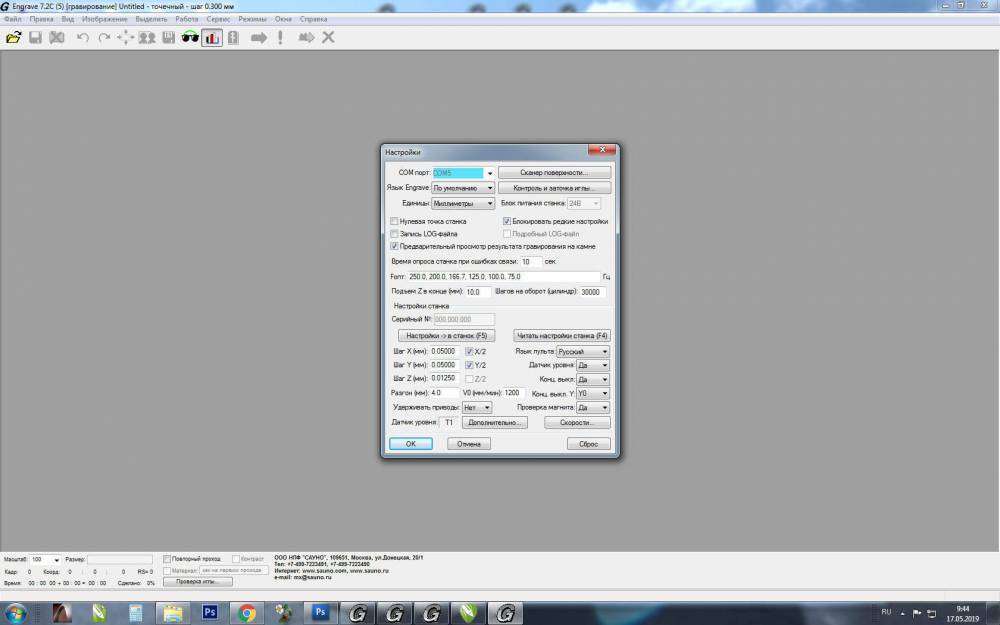This screenshot has height=625, width=1000.
Task: Open the 'Изображение' menu
Action: (x=105, y=19)
